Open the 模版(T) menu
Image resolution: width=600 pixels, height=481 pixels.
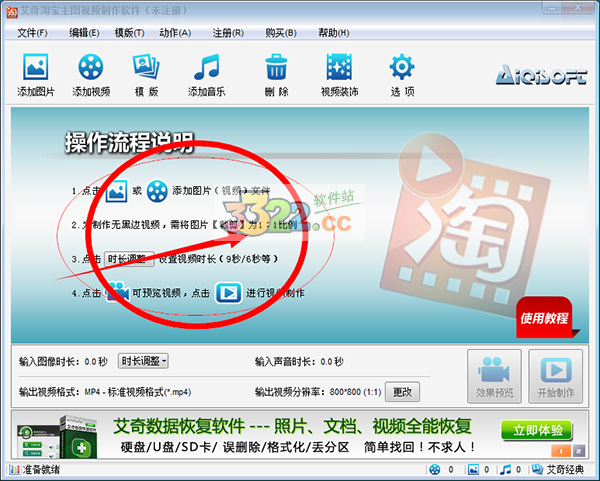tap(129, 33)
